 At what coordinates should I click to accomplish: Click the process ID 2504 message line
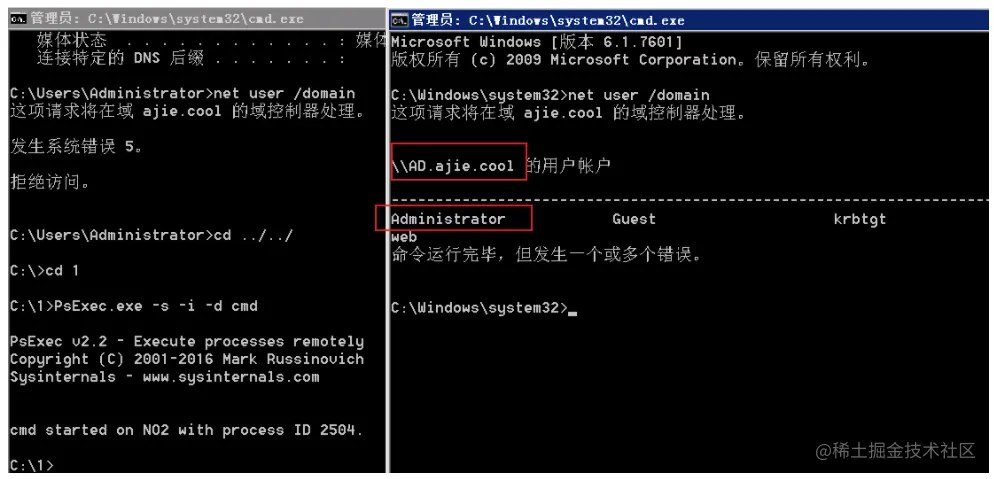click(x=186, y=430)
